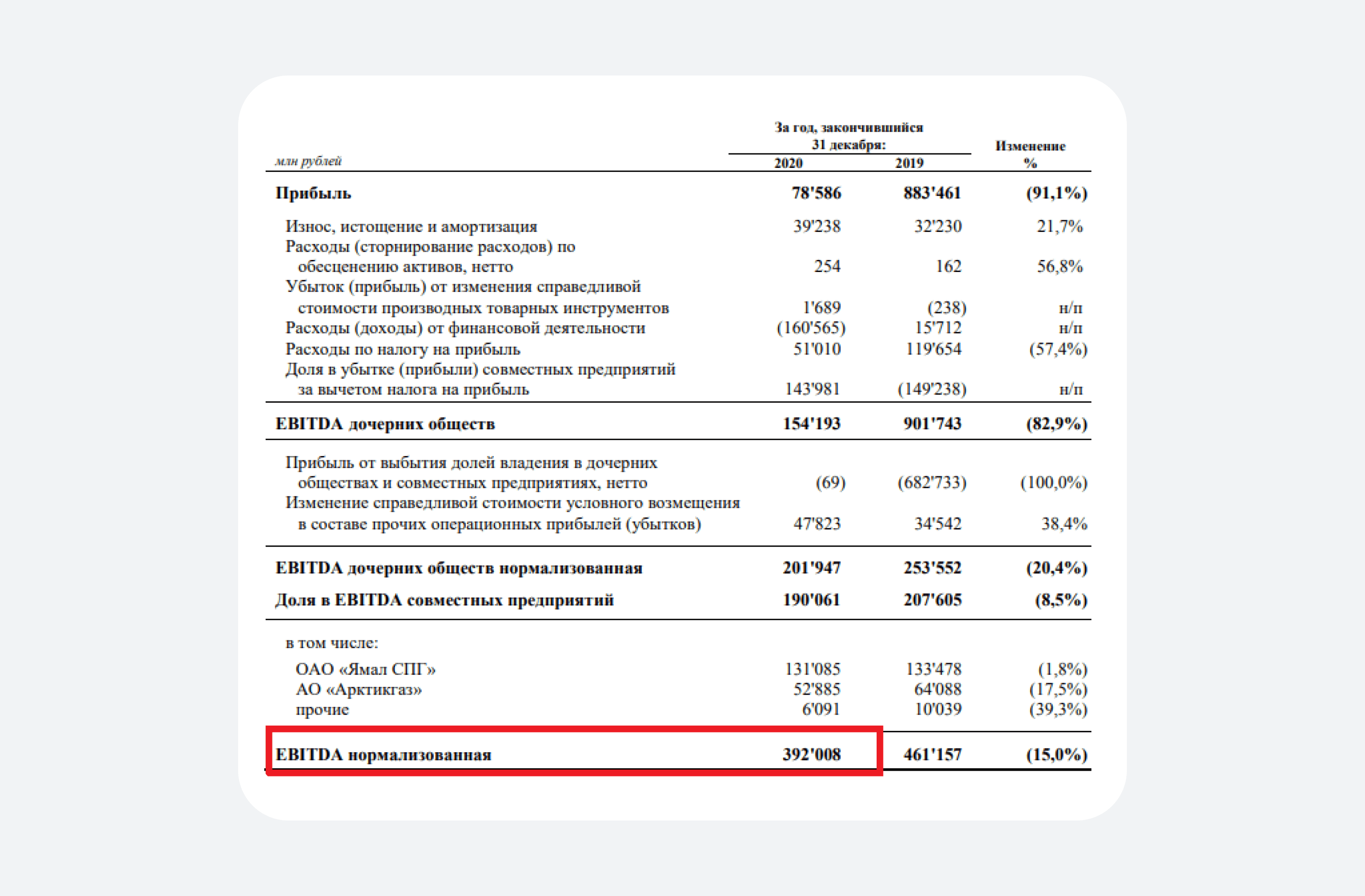Select 'Доля в EBITDA совместных предприятий' label

(444, 600)
